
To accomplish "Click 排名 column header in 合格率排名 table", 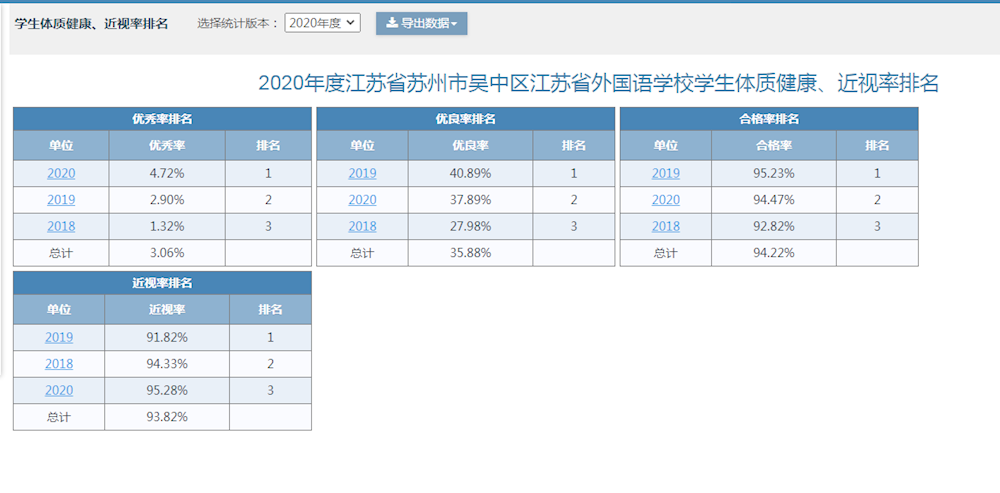I will [x=878, y=145].
